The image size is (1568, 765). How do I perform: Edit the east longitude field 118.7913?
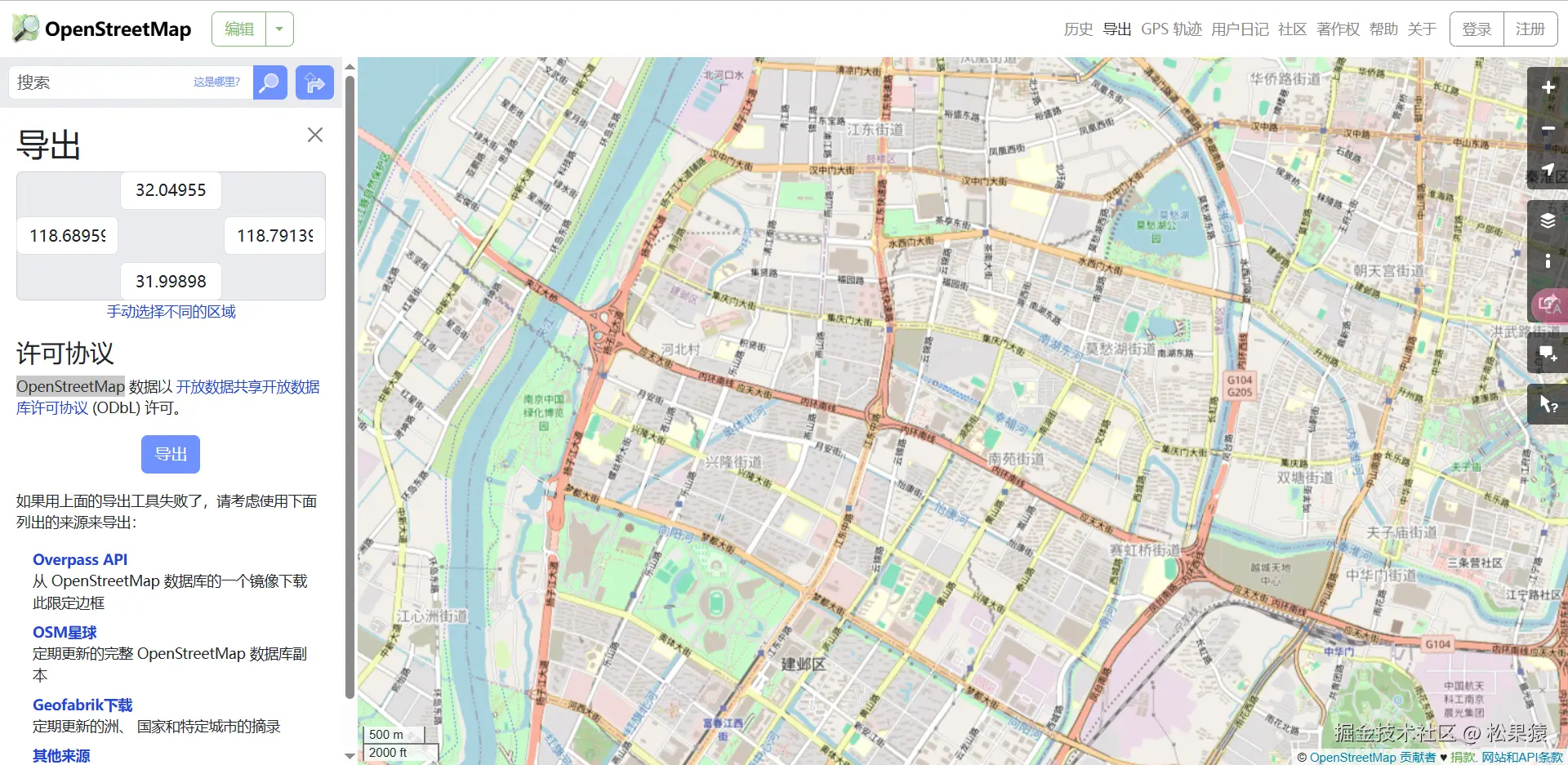275,236
